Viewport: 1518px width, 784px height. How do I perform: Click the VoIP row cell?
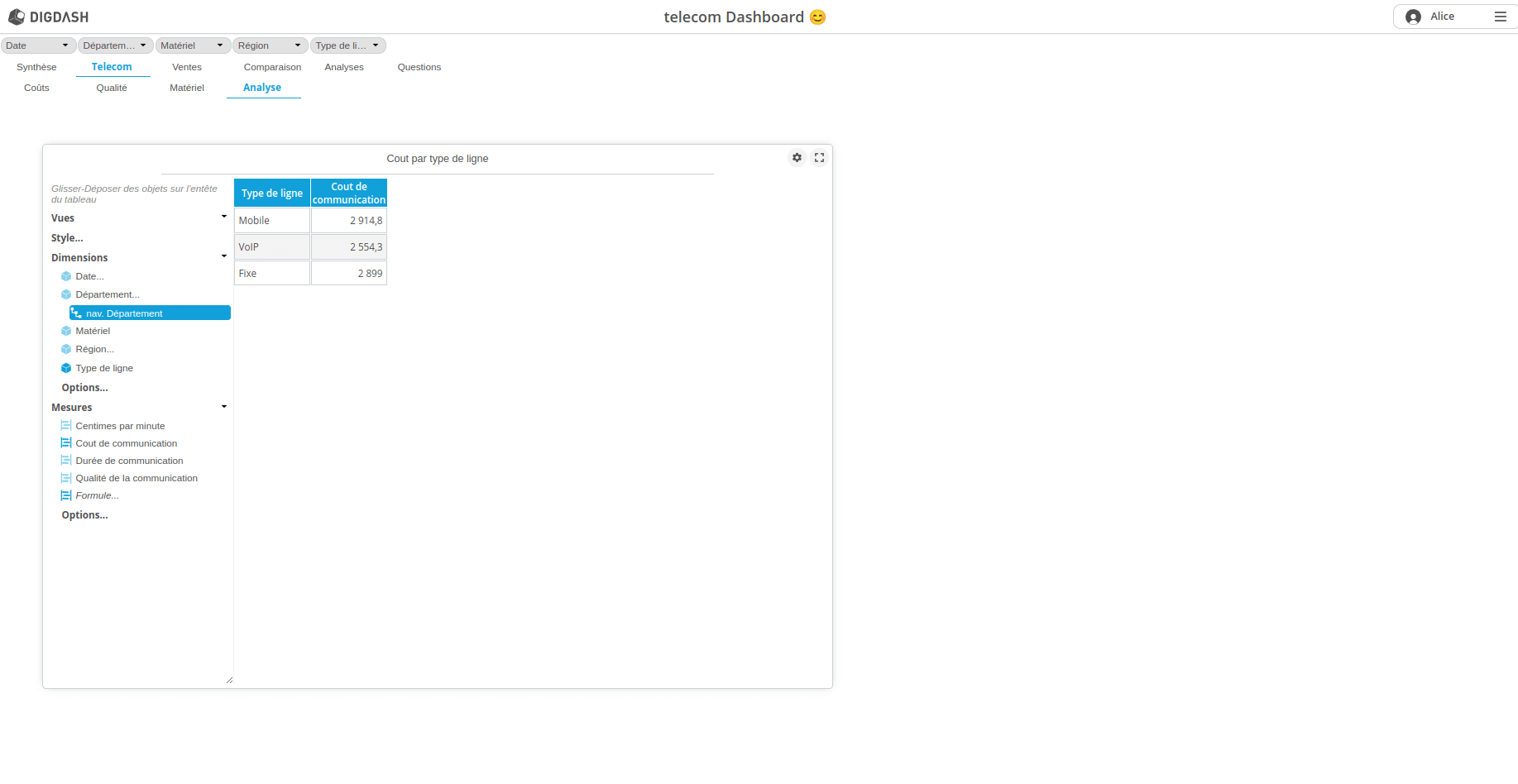(x=272, y=247)
